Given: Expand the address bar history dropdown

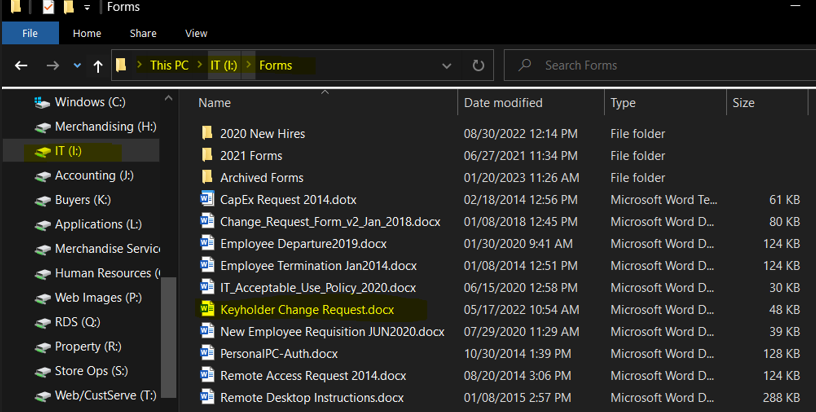Looking at the screenshot, I should tap(446, 66).
